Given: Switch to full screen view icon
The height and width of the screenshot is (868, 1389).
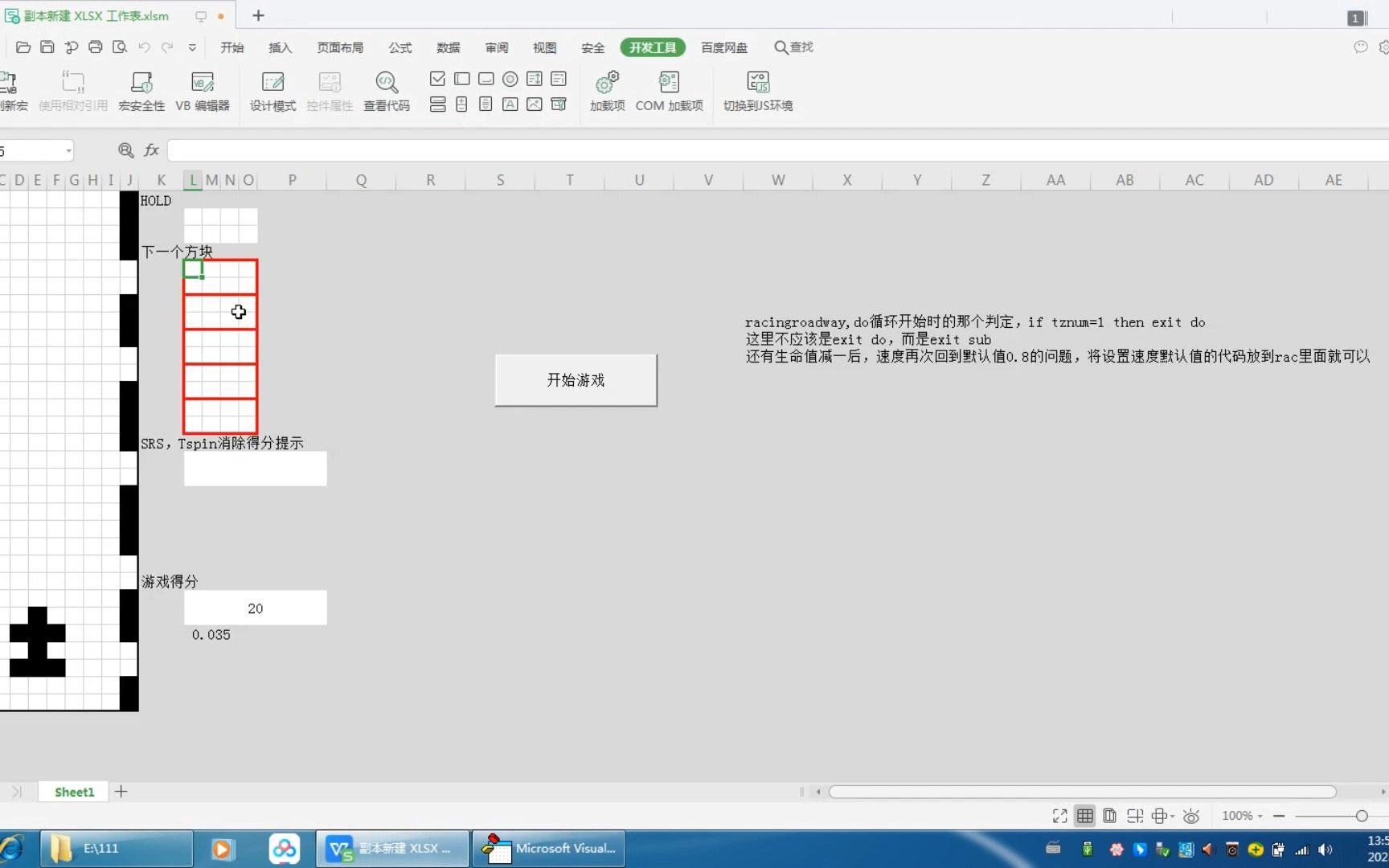Looking at the screenshot, I should 1059,816.
